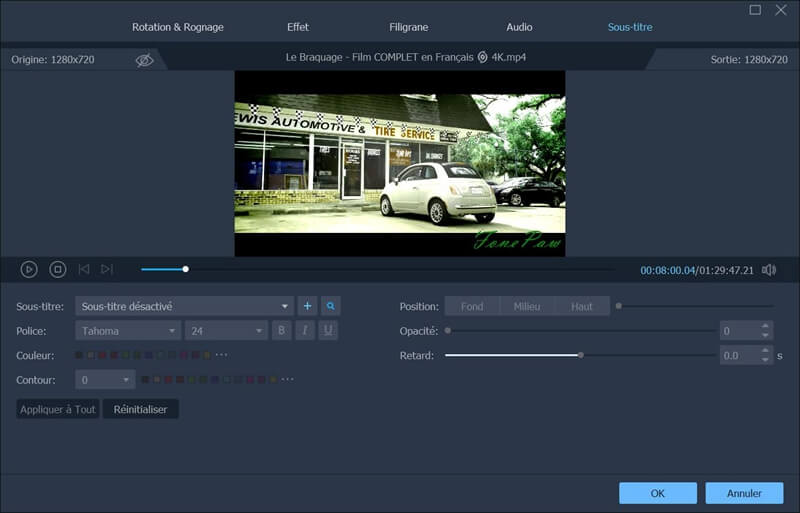Click the Retard value field

point(740,355)
